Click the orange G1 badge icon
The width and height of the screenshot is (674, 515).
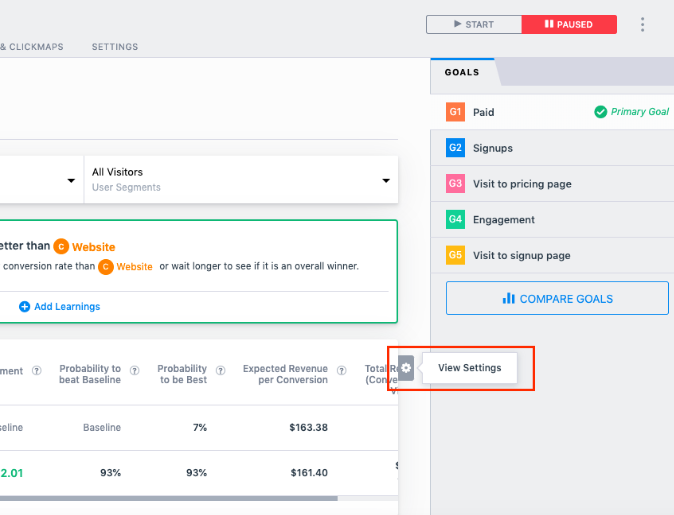click(455, 112)
